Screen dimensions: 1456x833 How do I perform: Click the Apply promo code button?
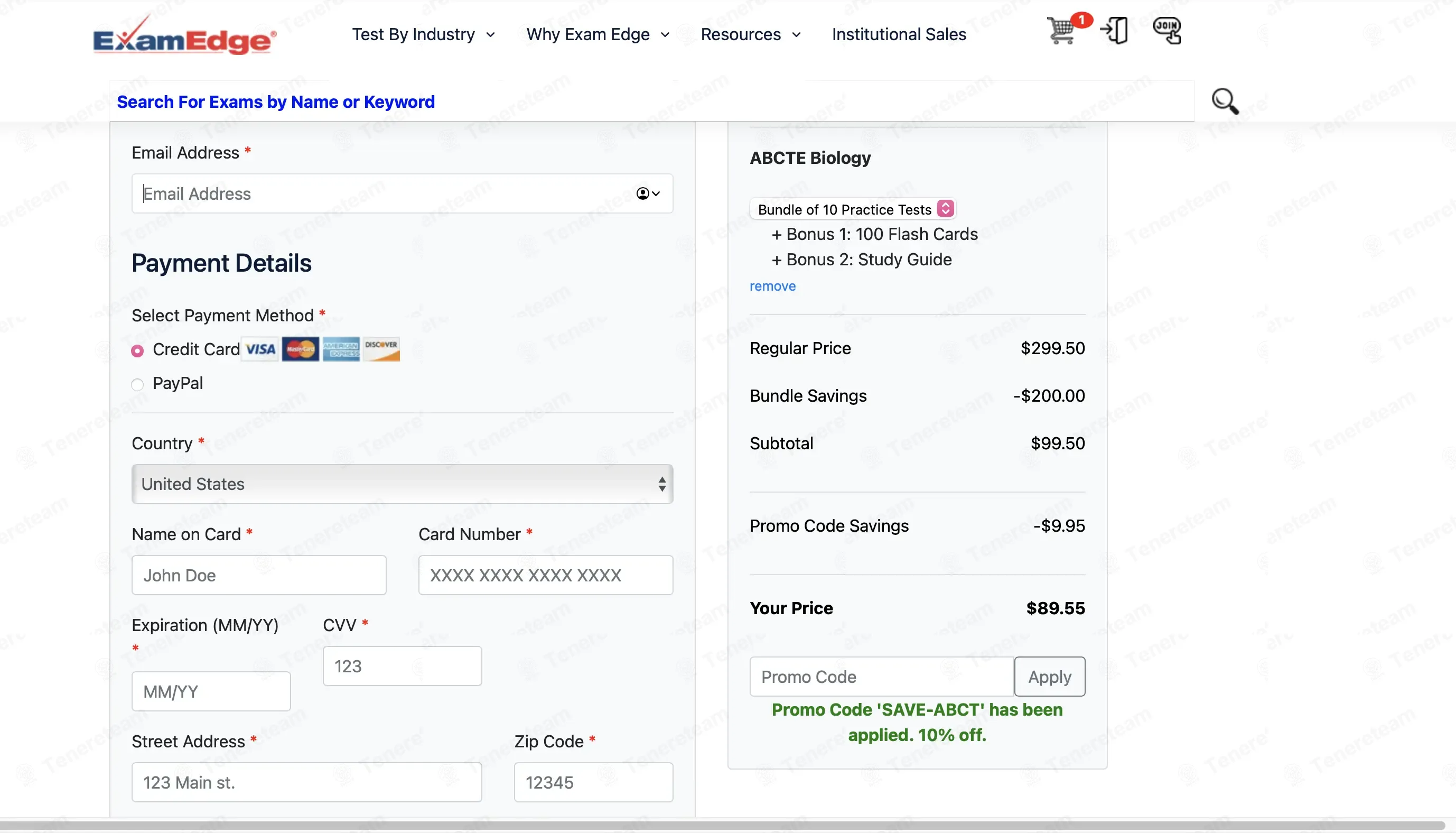(x=1049, y=677)
